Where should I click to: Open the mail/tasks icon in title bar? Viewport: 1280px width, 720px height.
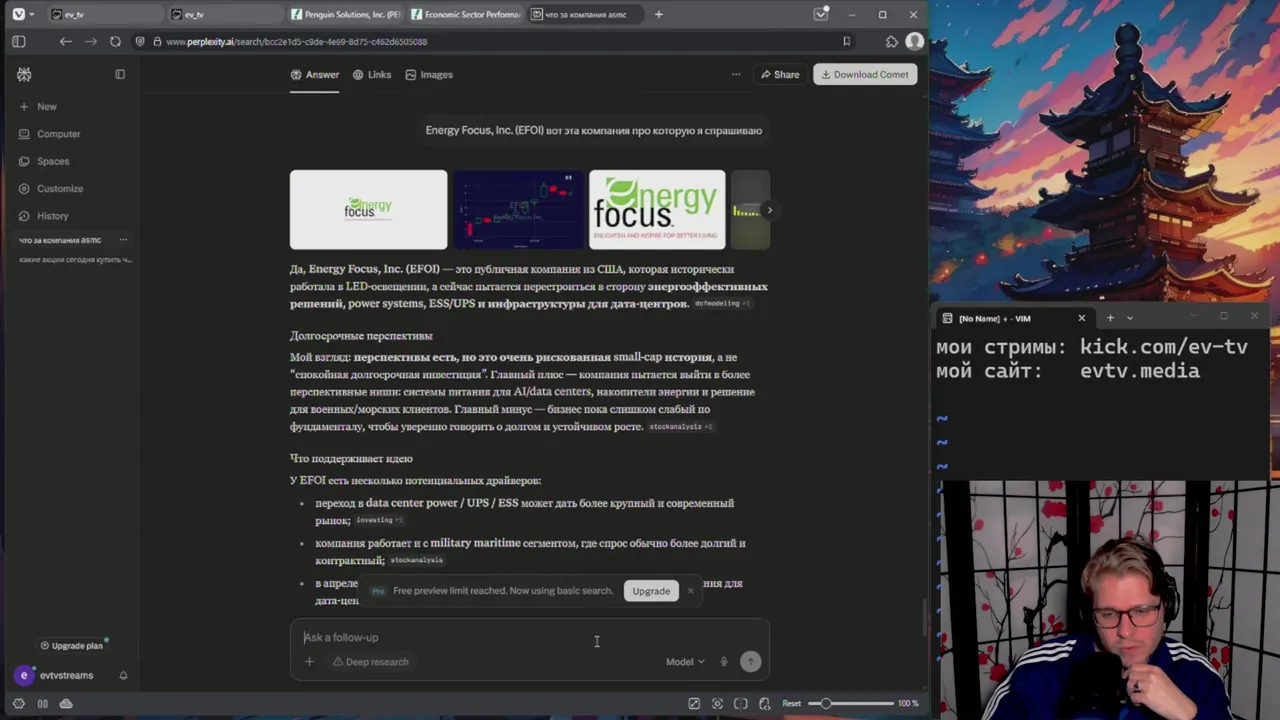tap(821, 14)
